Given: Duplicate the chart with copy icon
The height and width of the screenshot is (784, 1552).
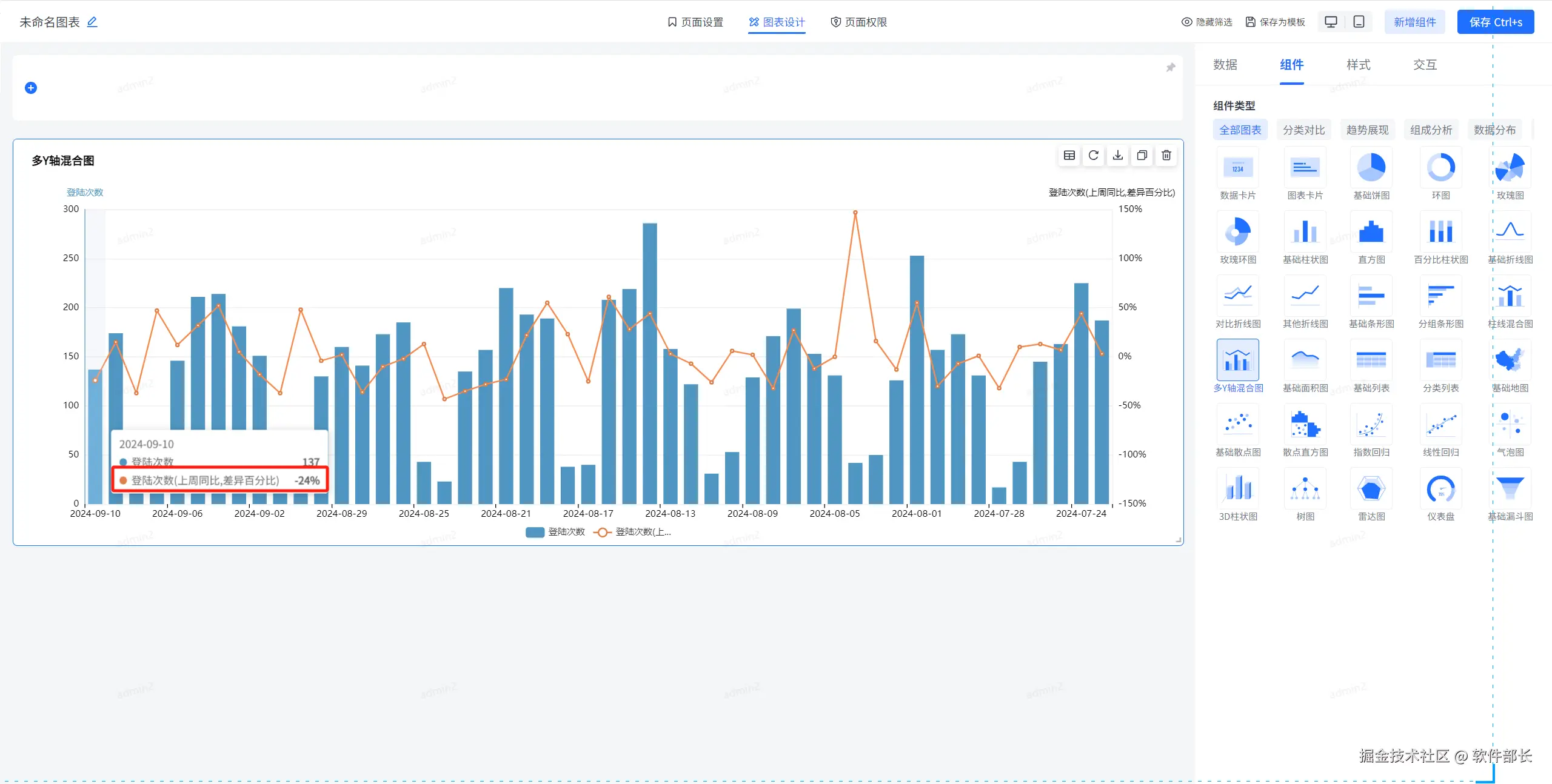Looking at the screenshot, I should [x=1142, y=156].
